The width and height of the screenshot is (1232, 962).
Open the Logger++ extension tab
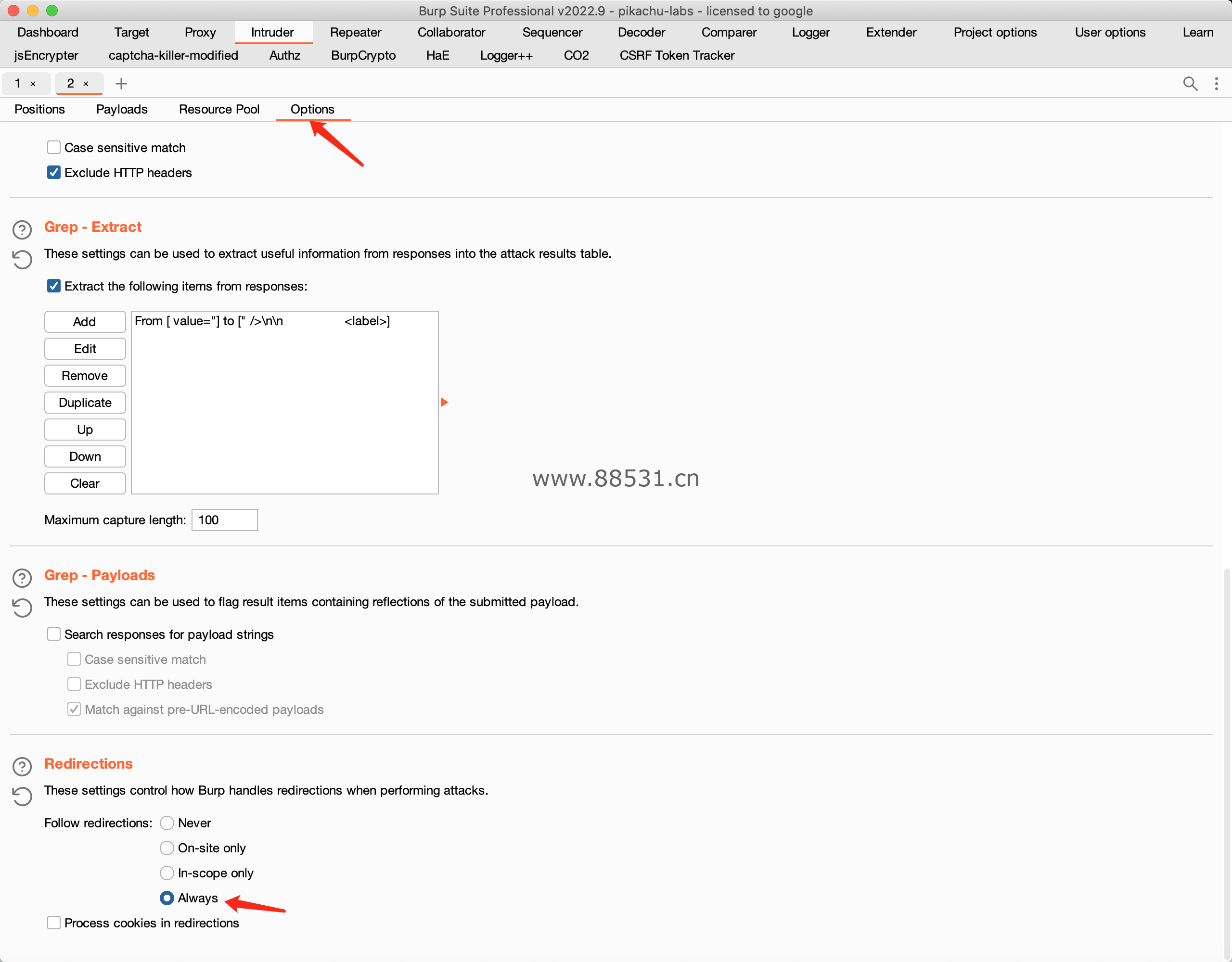click(x=506, y=55)
